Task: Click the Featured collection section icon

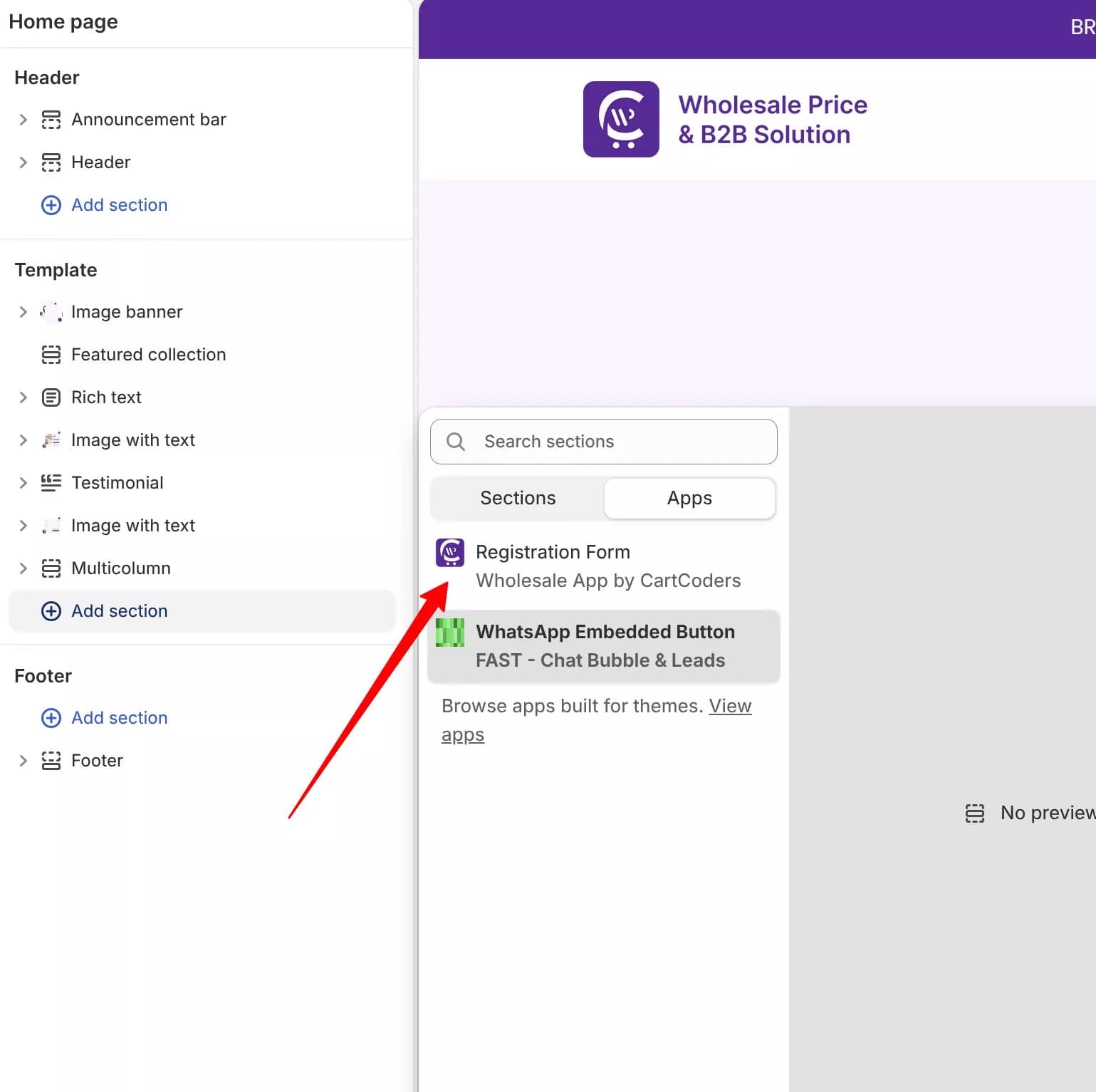Action: click(51, 355)
